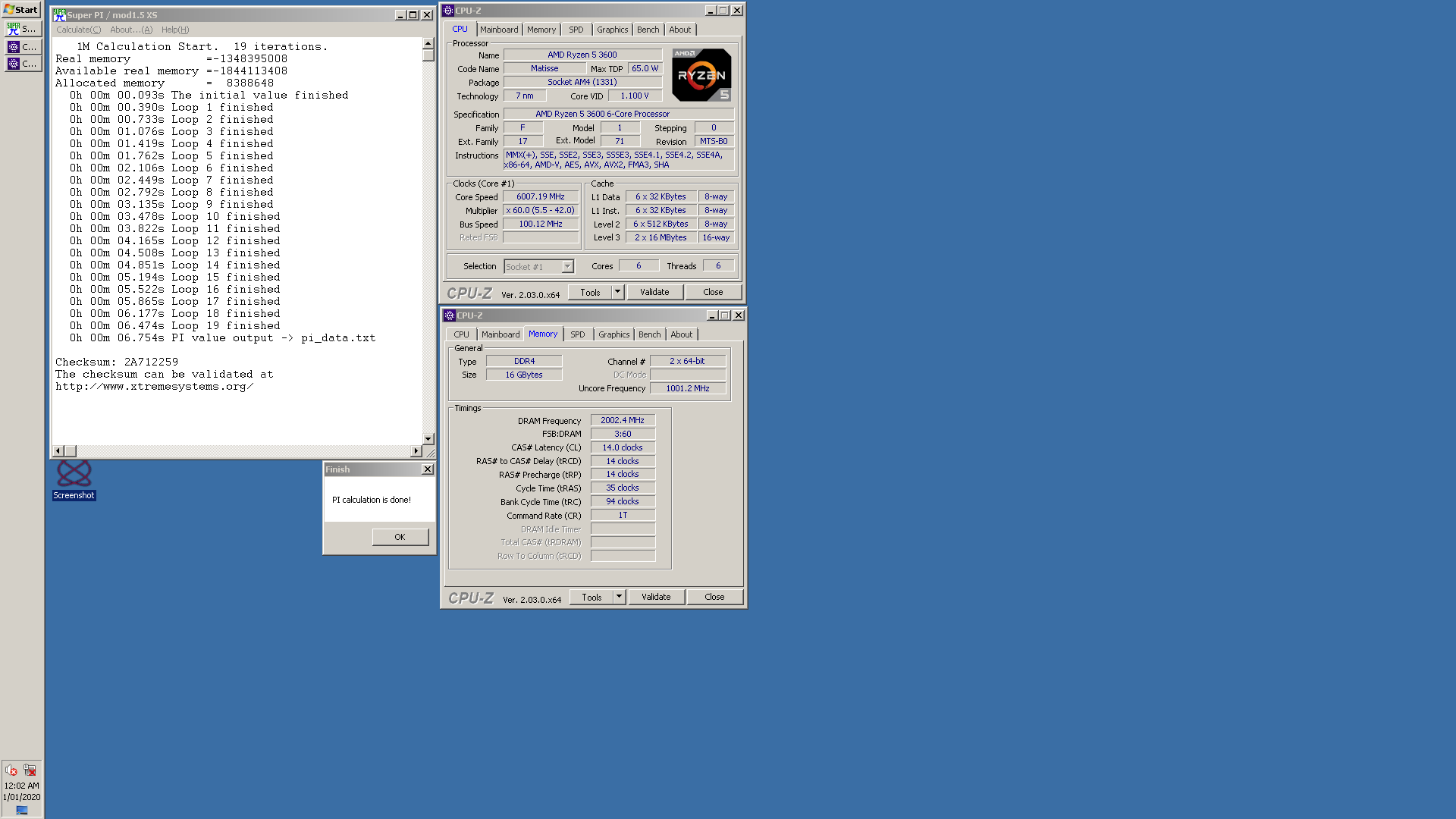Click the CAS# Latency 14.0 clocks value
The image size is (1456, 819).
pos(623,447)
